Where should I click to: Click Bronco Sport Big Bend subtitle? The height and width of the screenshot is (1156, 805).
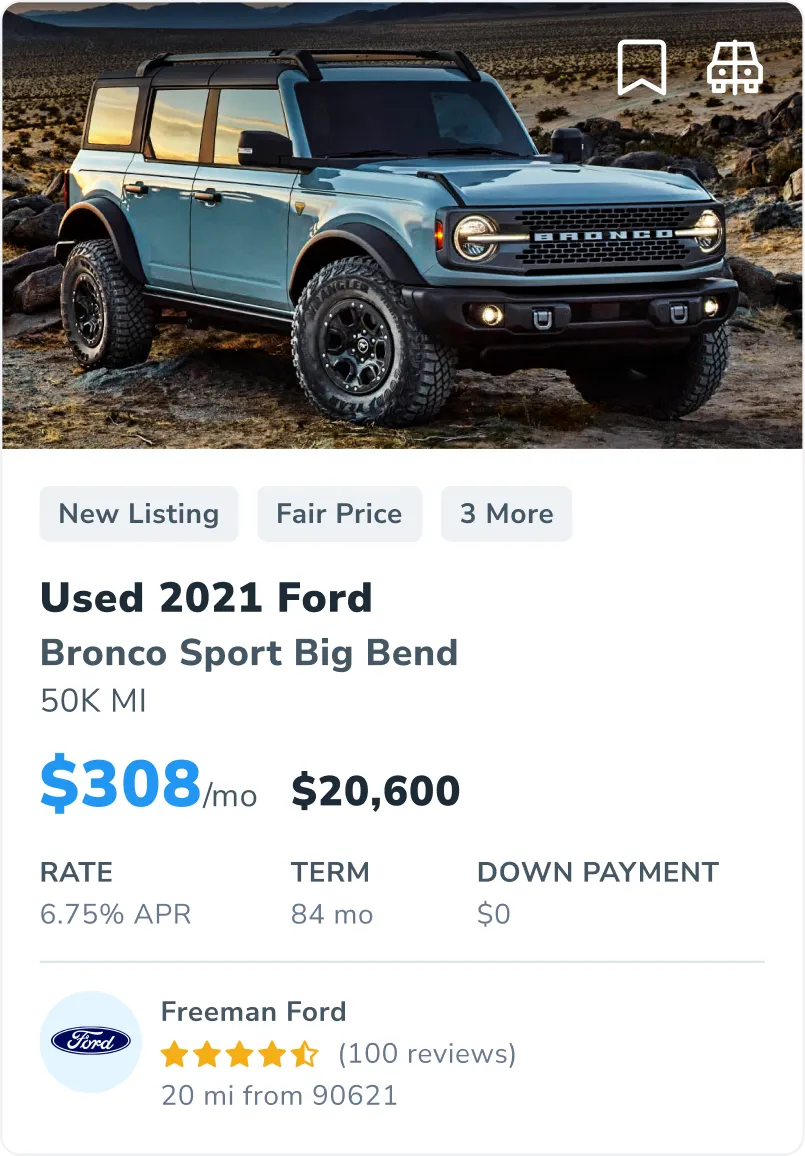[x=249, y=653]
